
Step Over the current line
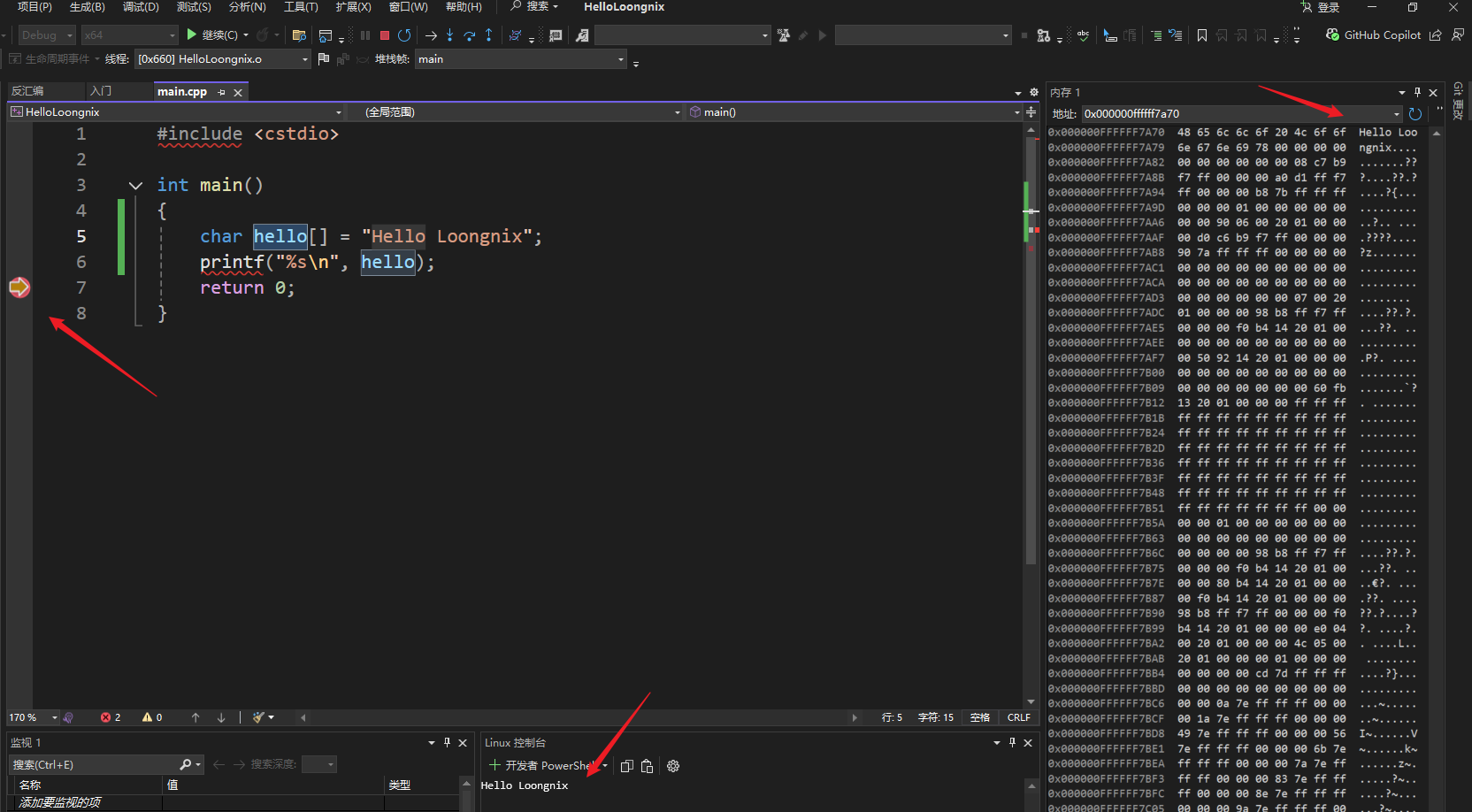(x=469, y=35)
